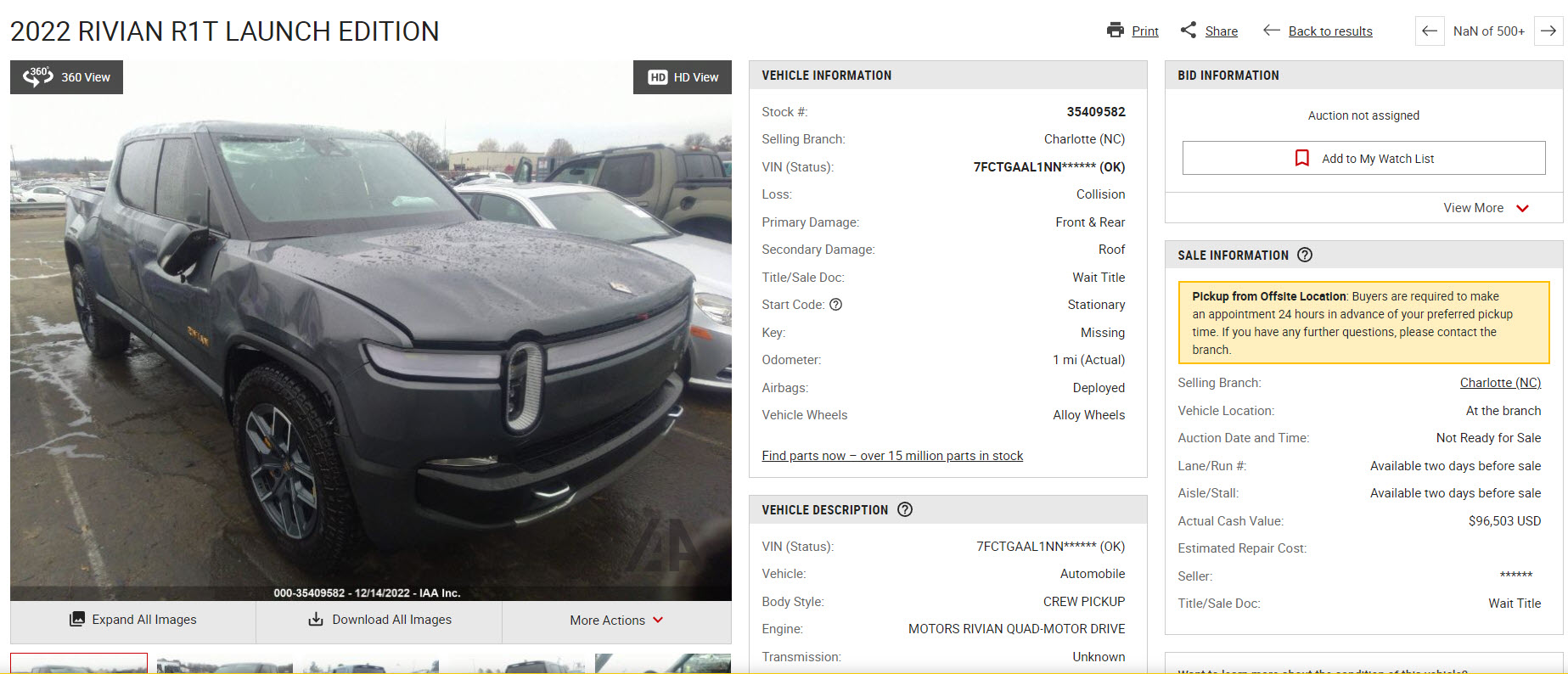Image resolution: width=1568 pixels, height=674 pixels.
Task: Select the first image thumbnail below photo
Action: pos(79,663)
